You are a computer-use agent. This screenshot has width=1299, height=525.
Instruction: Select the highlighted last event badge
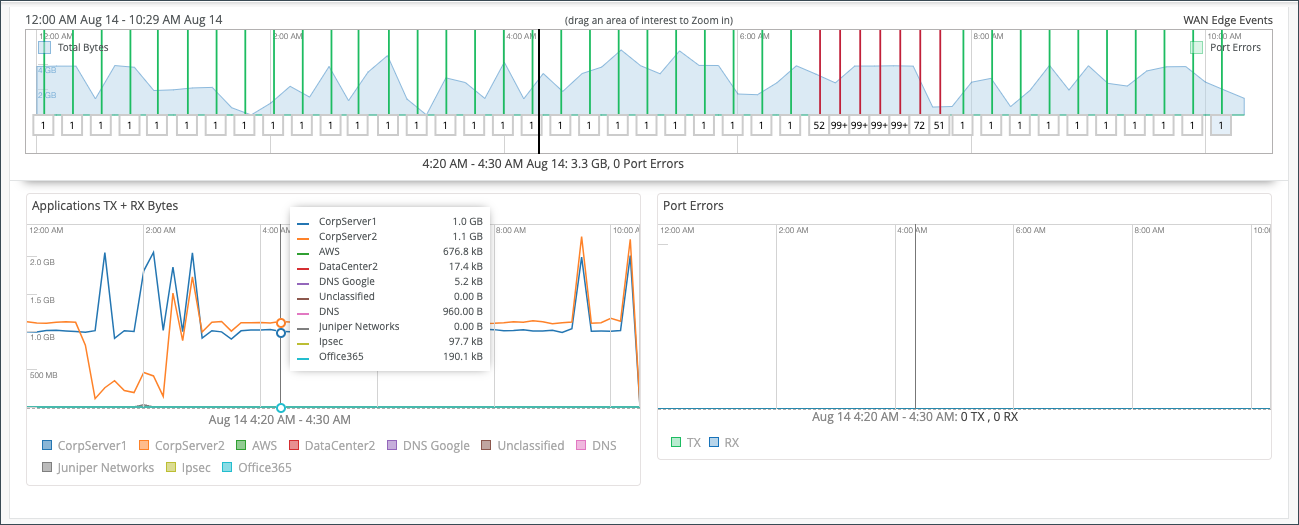click(x=1221, y=125)
